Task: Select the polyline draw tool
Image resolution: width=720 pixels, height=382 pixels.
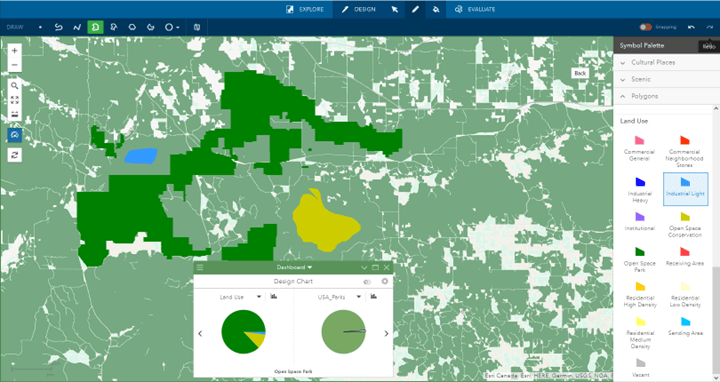Action: tap(77, 27)
